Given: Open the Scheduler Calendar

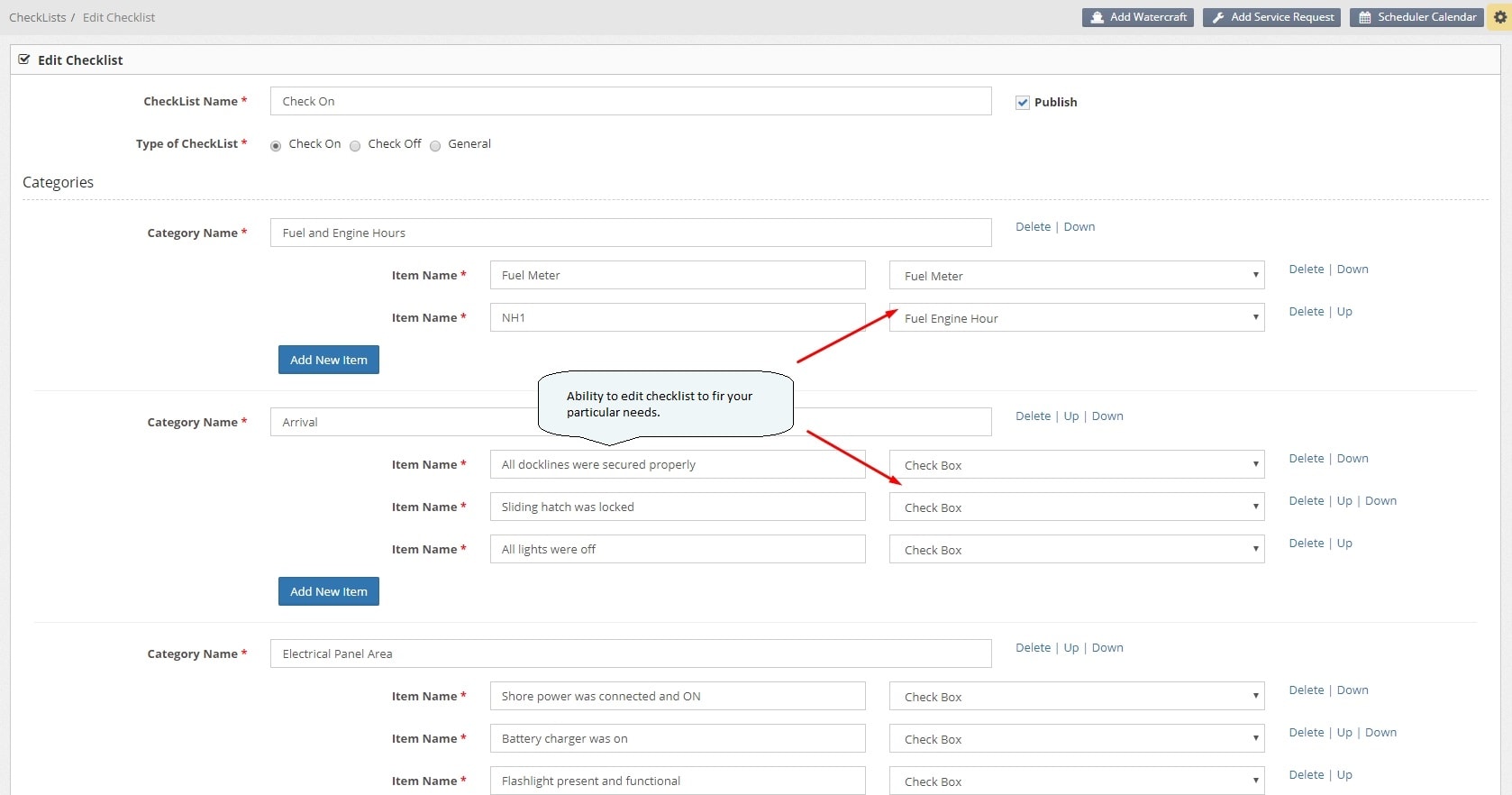Looking at the screenshot, I should 1416,17.
